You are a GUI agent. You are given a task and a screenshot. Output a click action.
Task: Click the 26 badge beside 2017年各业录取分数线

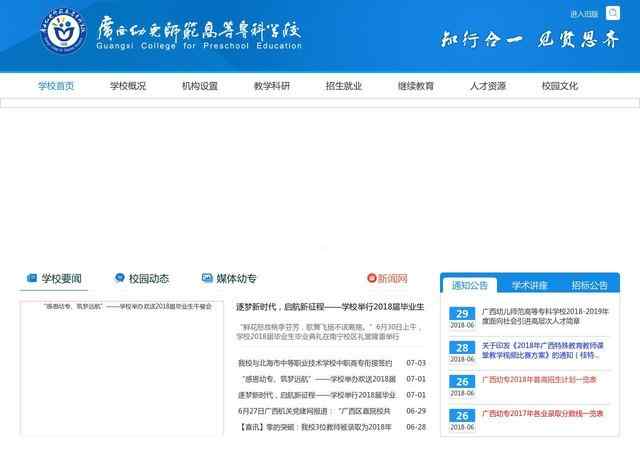click(x=462, y=420)
